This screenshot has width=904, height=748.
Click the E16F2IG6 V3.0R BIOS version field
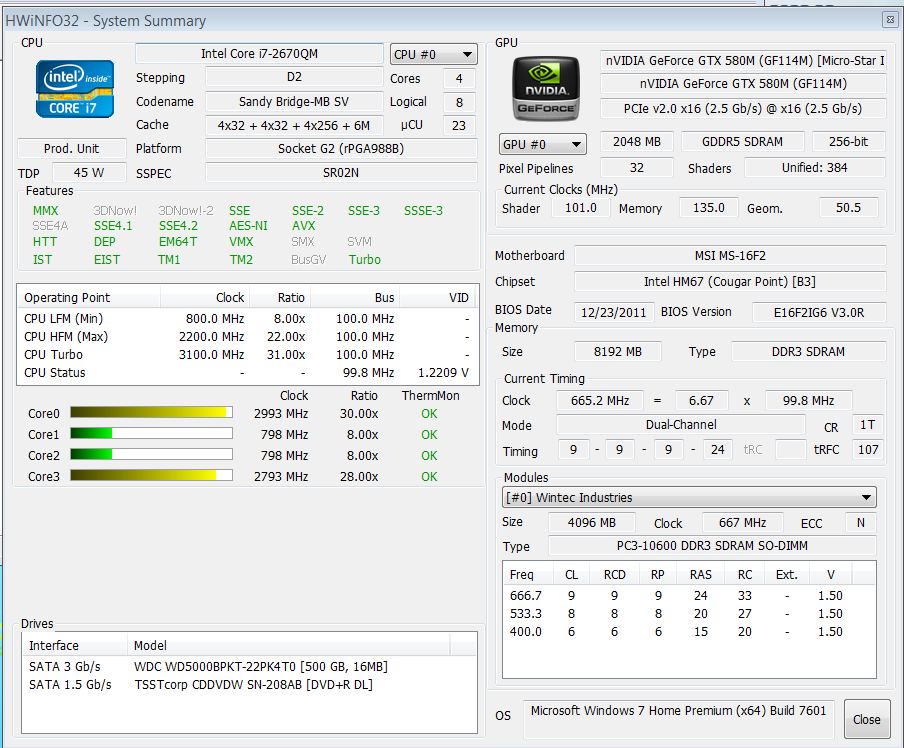819,313
